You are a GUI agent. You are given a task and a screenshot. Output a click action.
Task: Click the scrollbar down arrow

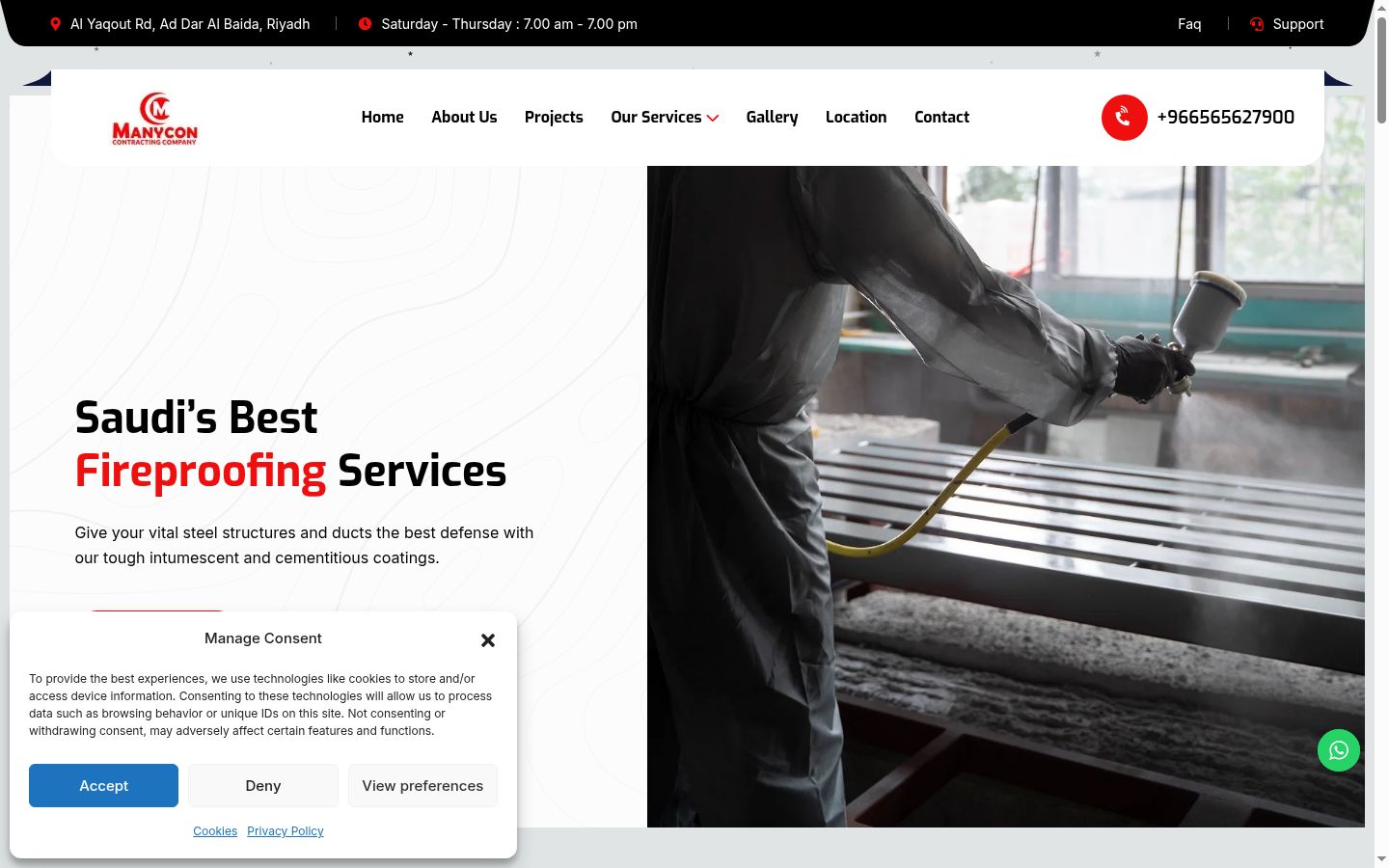1381,858
